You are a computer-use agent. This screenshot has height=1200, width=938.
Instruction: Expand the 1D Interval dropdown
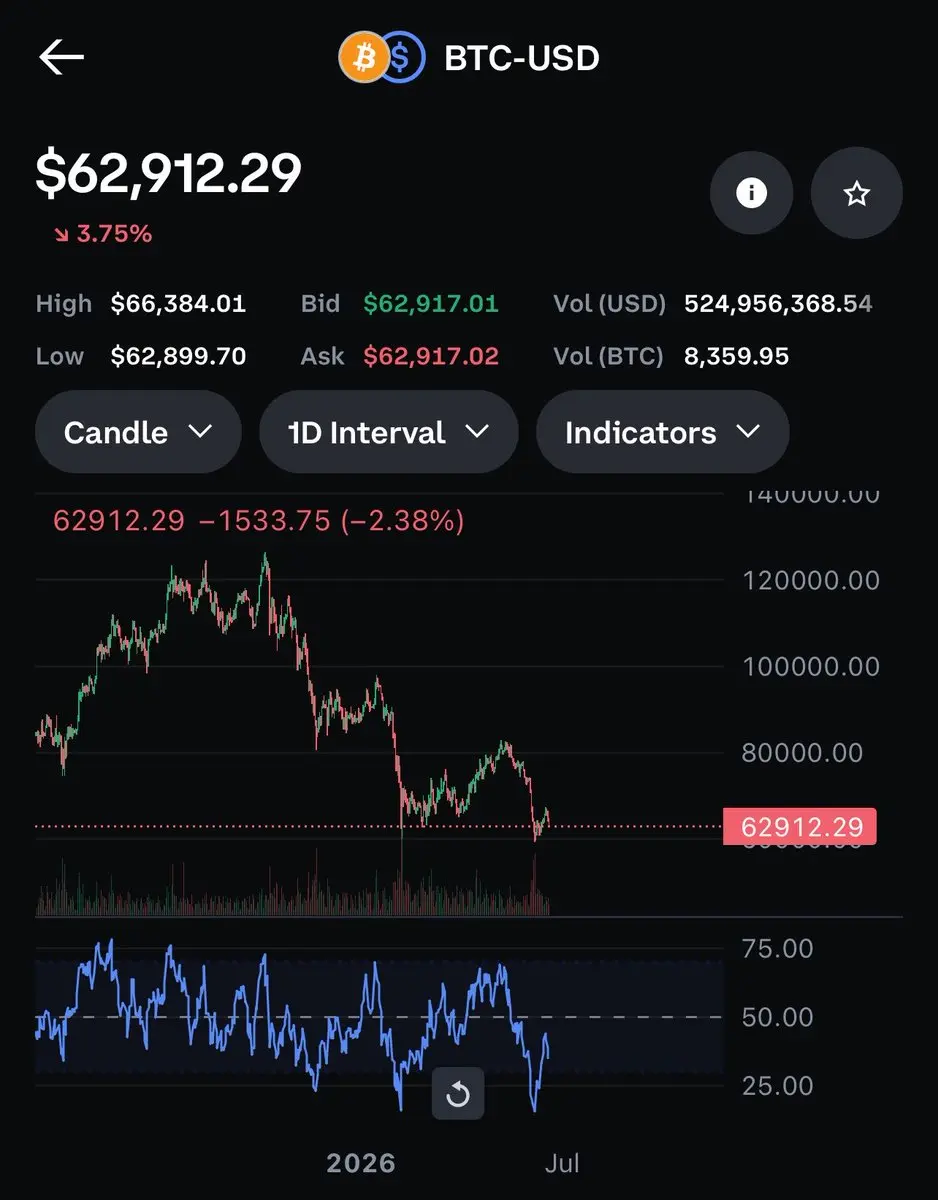pyautogui.click(x=388, y=432)
